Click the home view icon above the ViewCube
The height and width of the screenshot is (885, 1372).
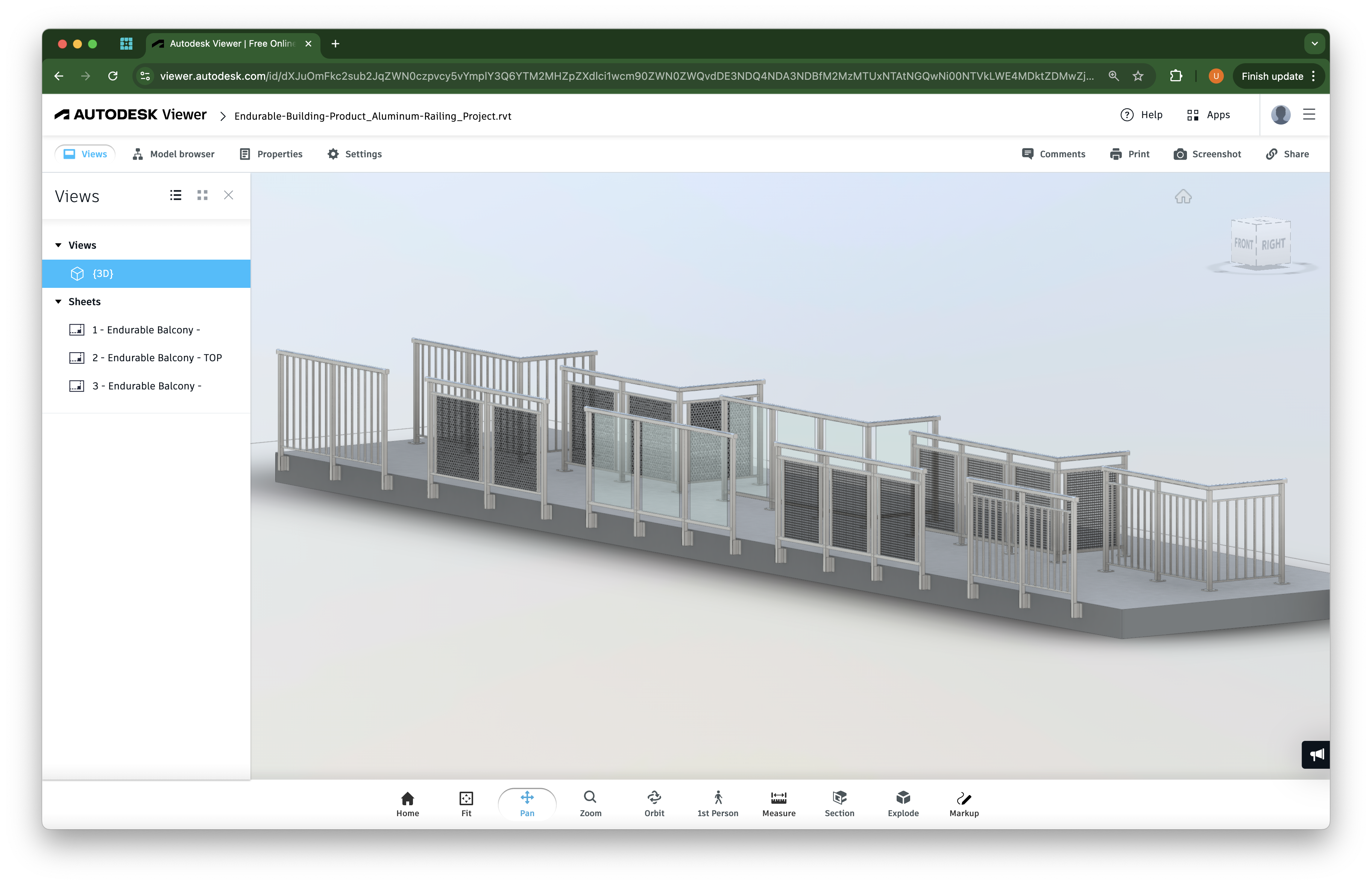click(1182, 196)
